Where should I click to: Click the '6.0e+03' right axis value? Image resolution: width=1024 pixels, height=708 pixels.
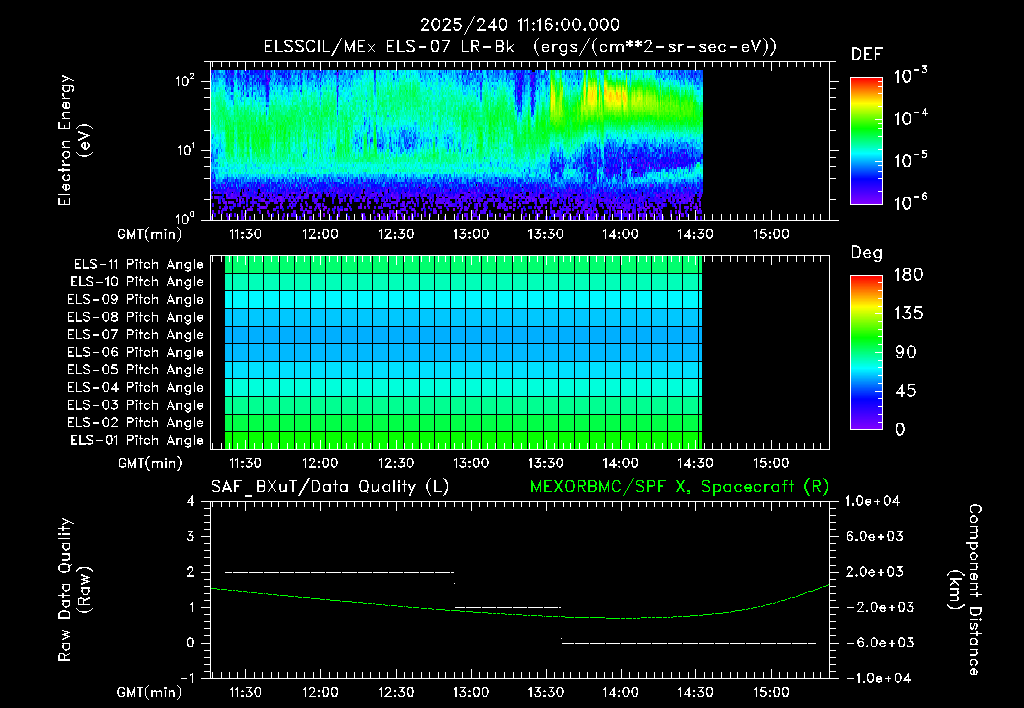[875, 537]
